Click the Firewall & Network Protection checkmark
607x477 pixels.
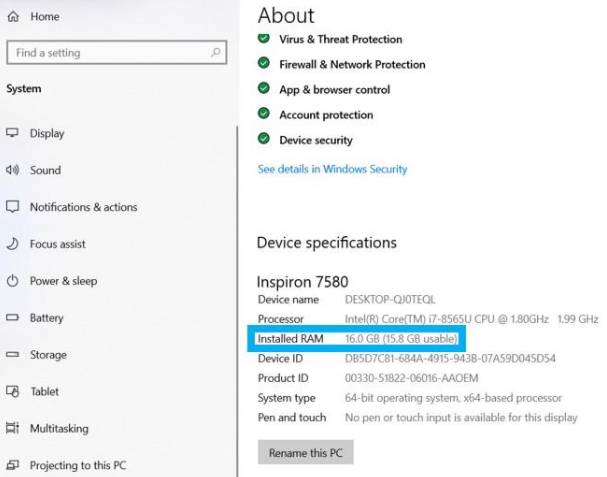click(x=264, y=64)
